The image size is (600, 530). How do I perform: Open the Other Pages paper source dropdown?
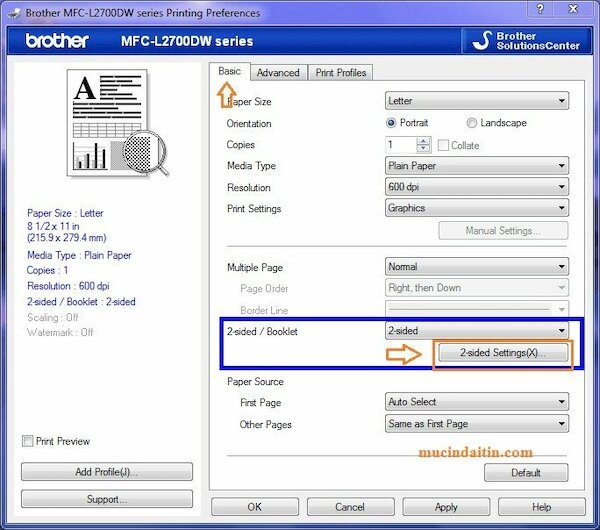point(477,424)
